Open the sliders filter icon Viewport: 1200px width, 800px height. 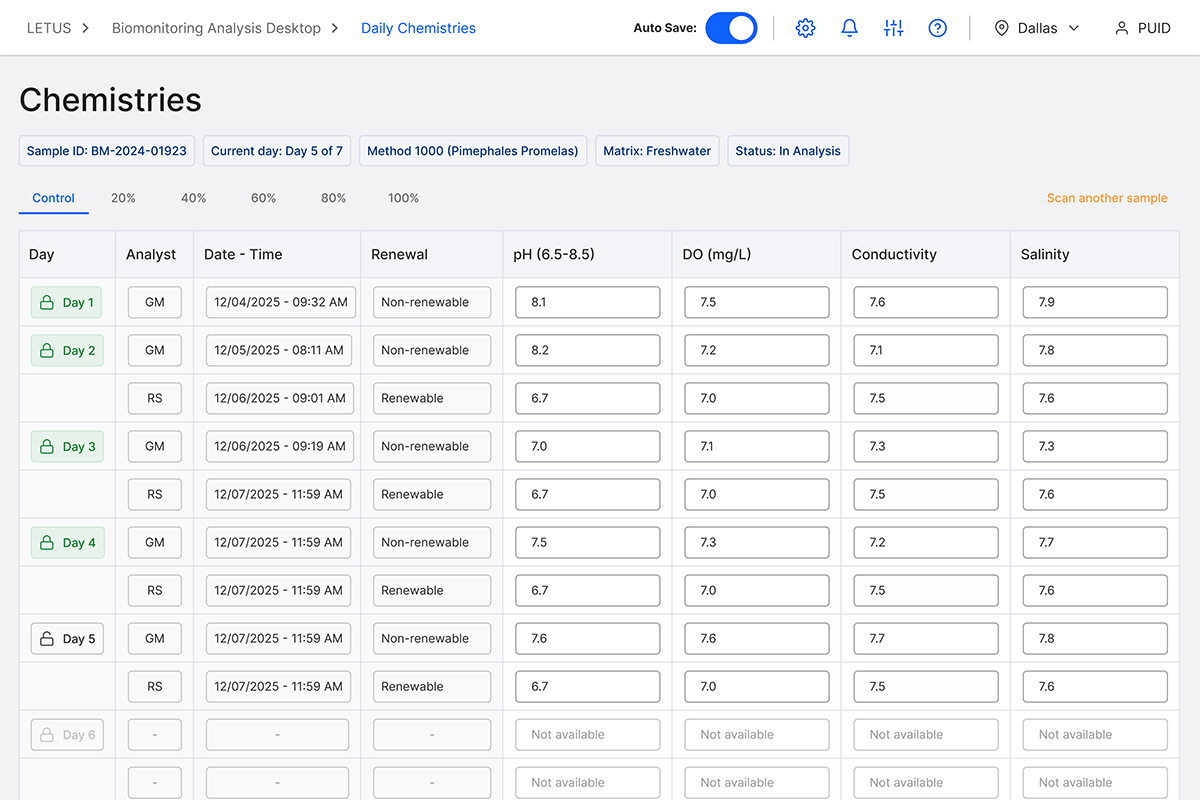(893, 28)
